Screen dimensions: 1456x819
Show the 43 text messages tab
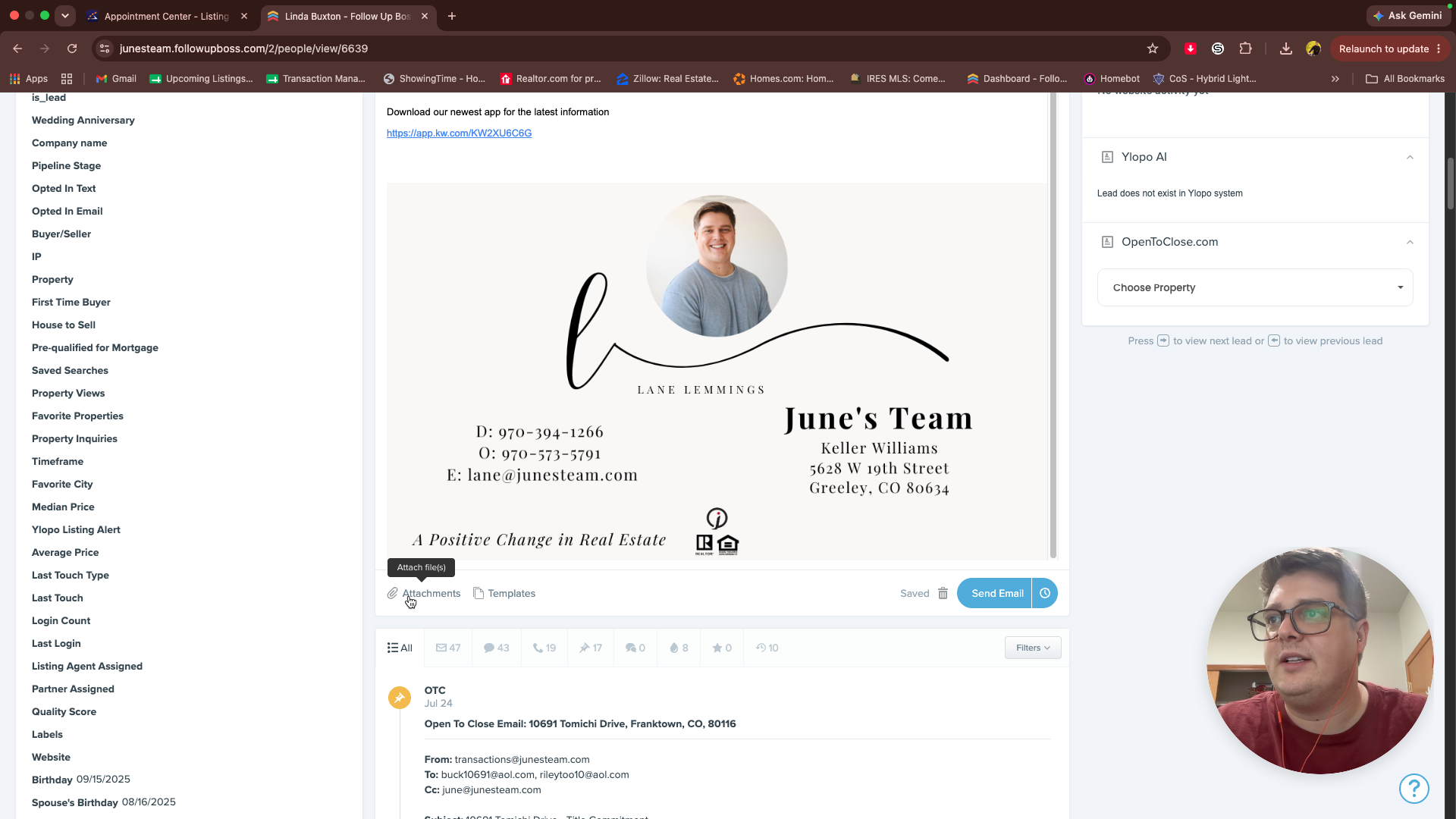point(497,648)
